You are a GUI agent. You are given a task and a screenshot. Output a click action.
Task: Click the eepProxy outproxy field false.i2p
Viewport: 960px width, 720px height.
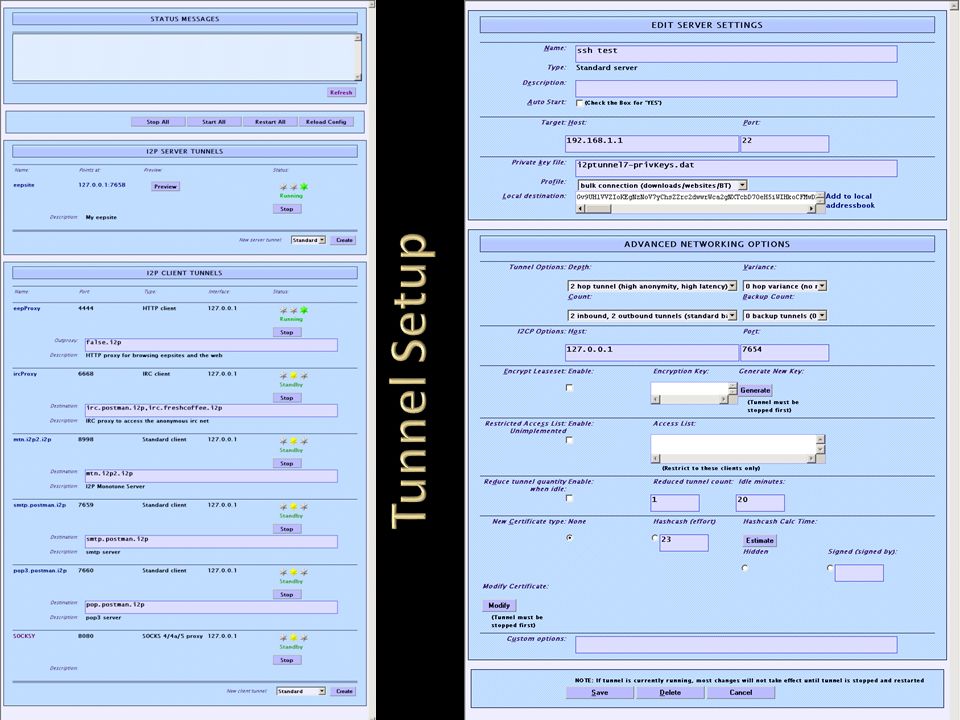coord(211,345)
